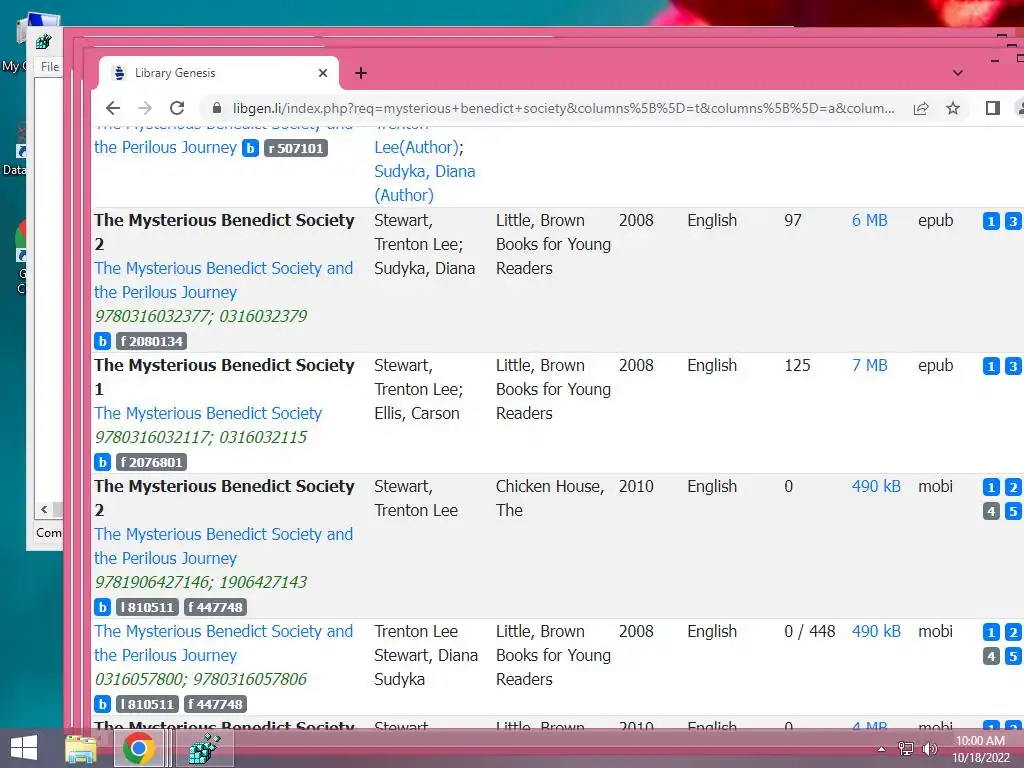The width and height of the screenshot is (1024, 768).
Task: Open mirror 2 for 0 / 448 pages mobi
Action: 1013,632
